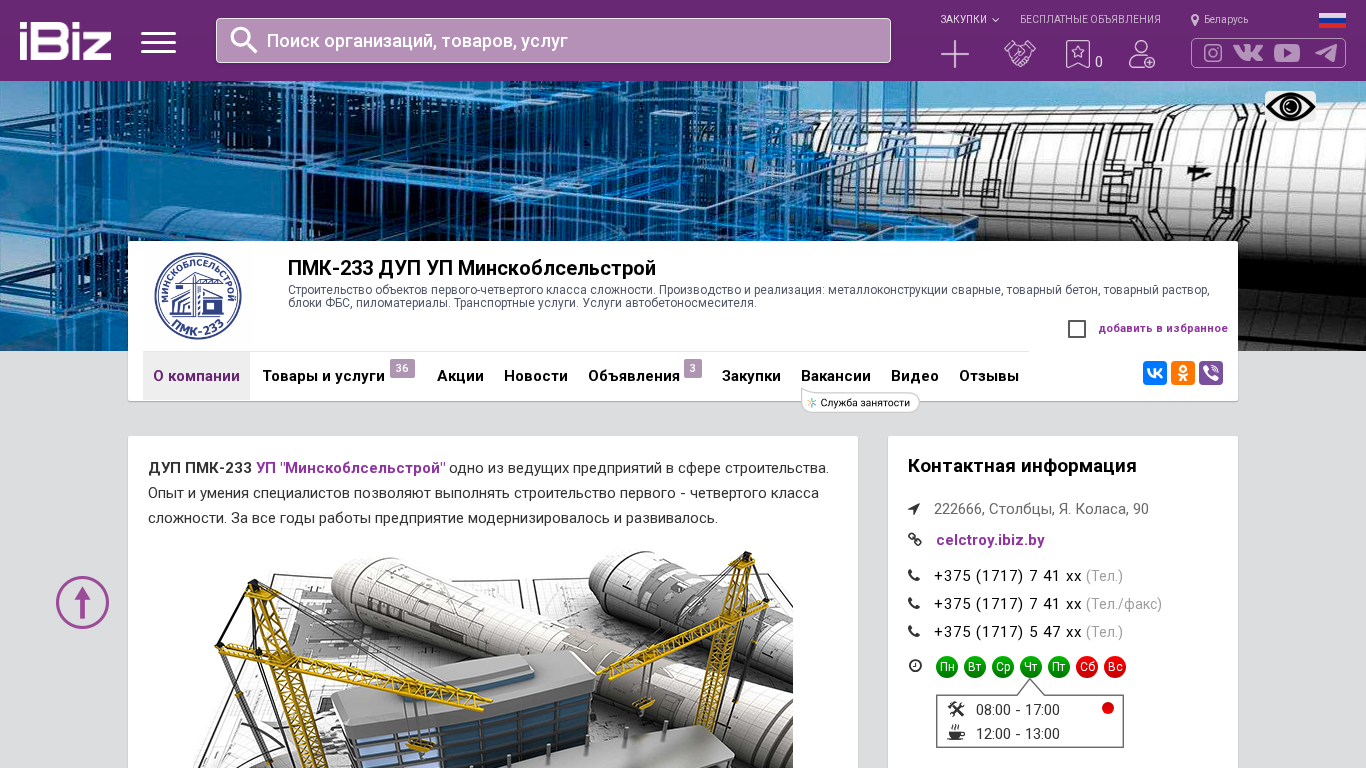Click the phone icon beside 5 47 xx number
Viewport: 1366px width, 768px height.
pos(914,632)
